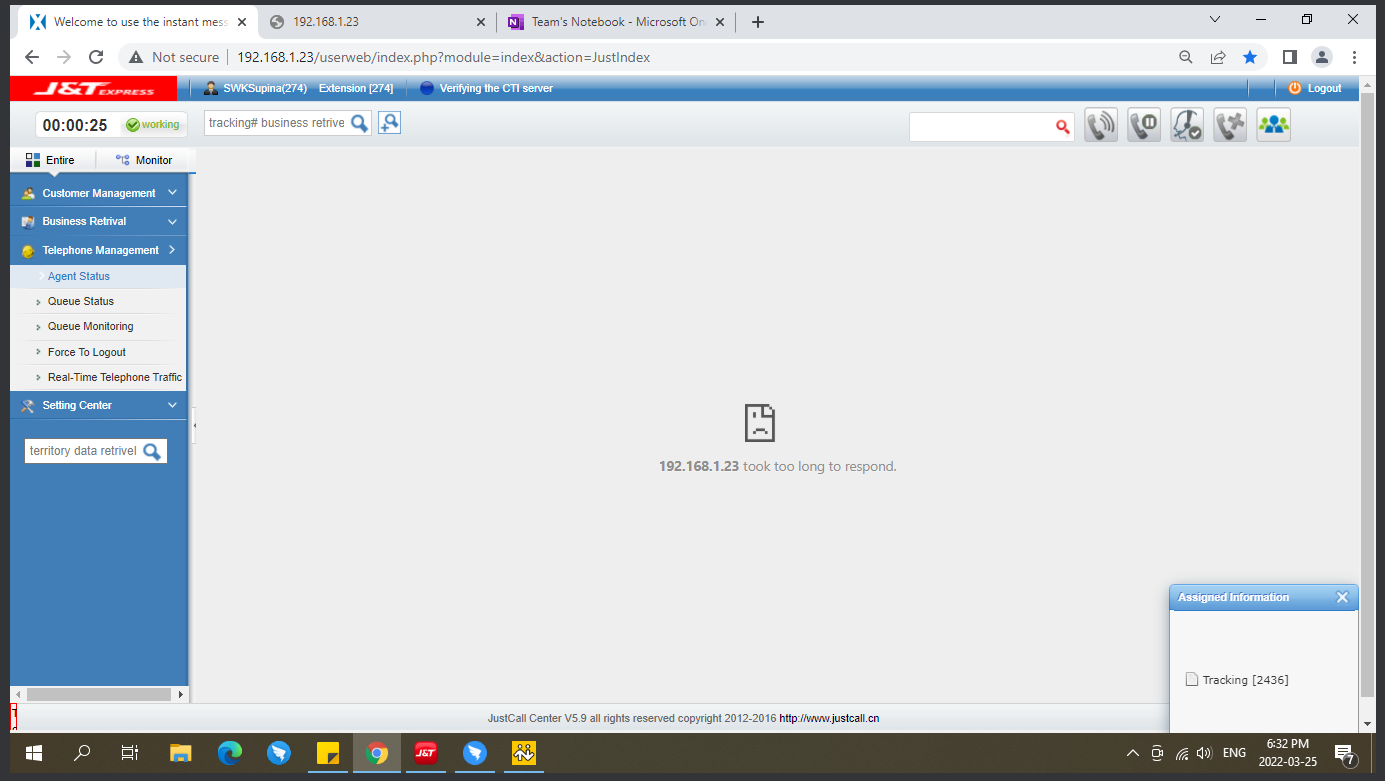Screen dimensions: 1385x781
Task: Click the tracking# business retrieve input field
Action: (x=276, y=123)
